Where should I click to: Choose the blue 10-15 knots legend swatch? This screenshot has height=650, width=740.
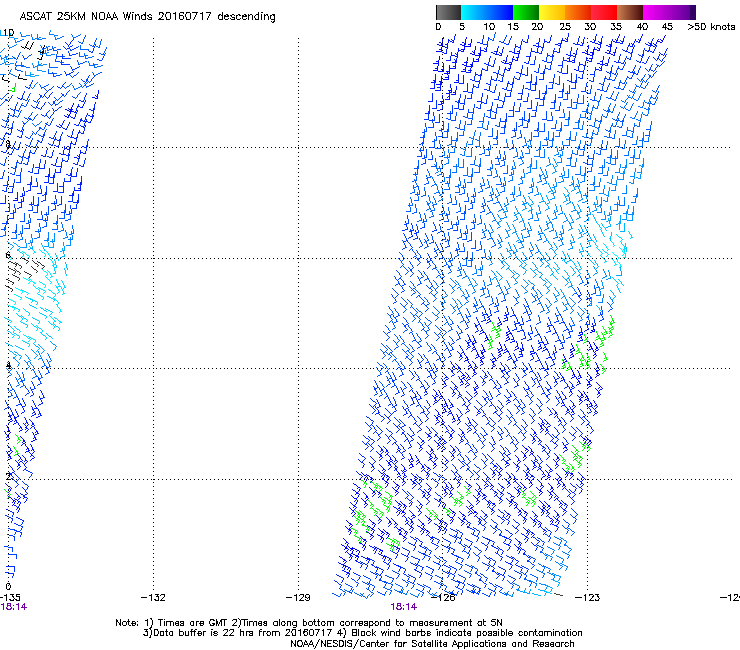(500, 12)
